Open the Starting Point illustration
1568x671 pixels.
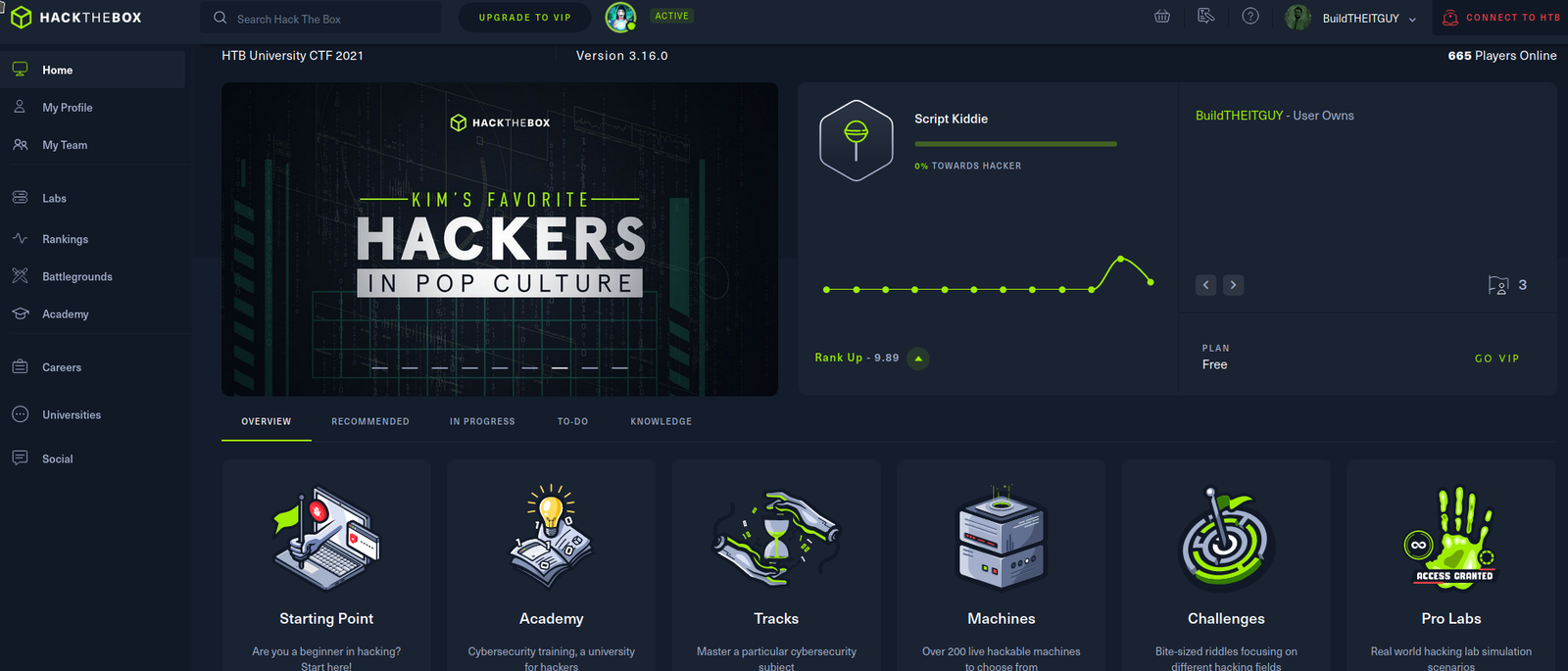click(x=326, y=538)
